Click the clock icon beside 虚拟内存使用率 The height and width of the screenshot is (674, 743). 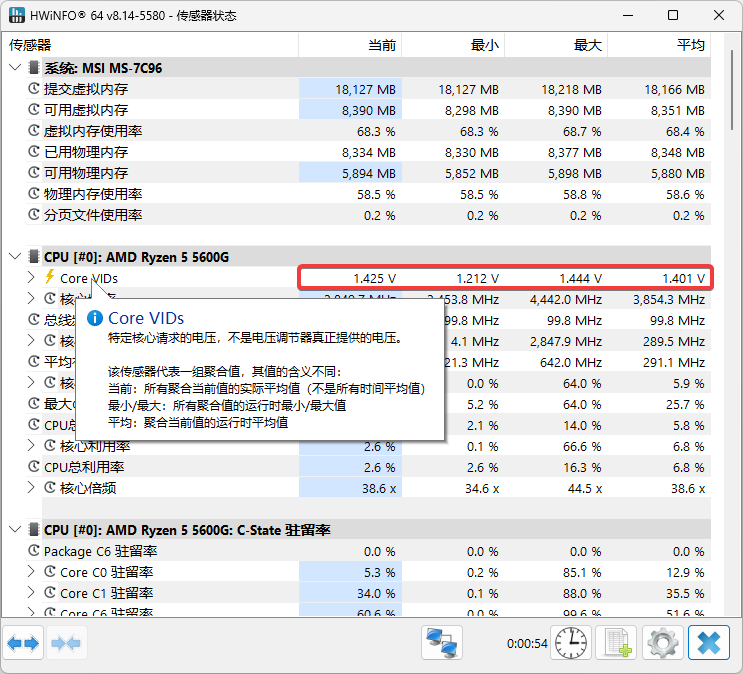pyautogui.click(x=34, y=130)
